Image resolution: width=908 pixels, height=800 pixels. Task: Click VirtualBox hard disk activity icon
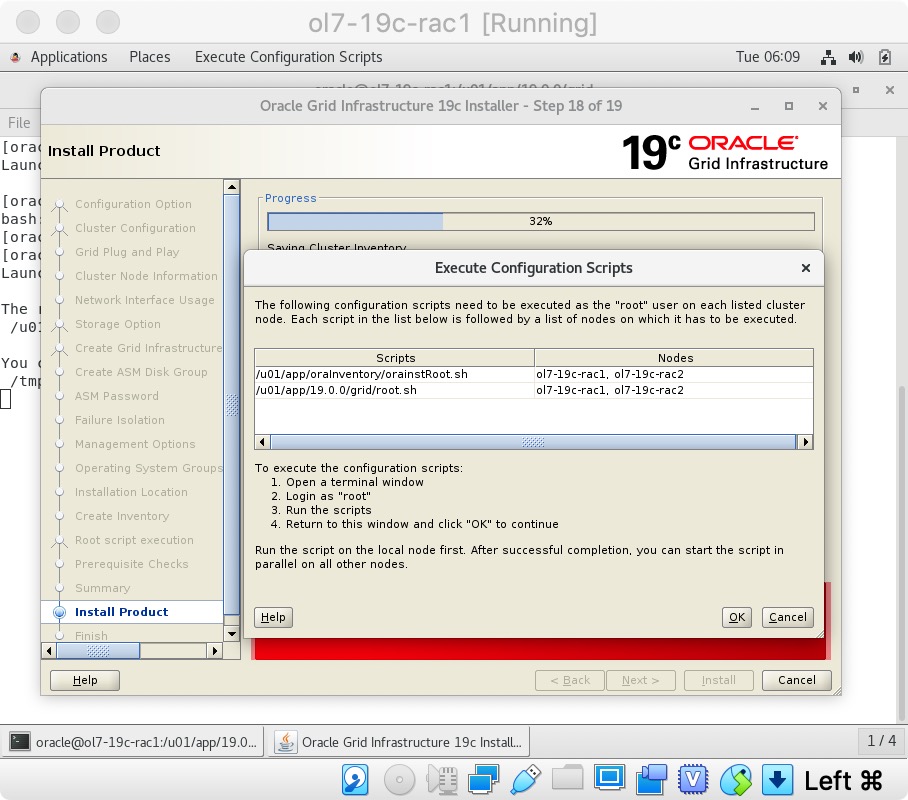point(355,780)
